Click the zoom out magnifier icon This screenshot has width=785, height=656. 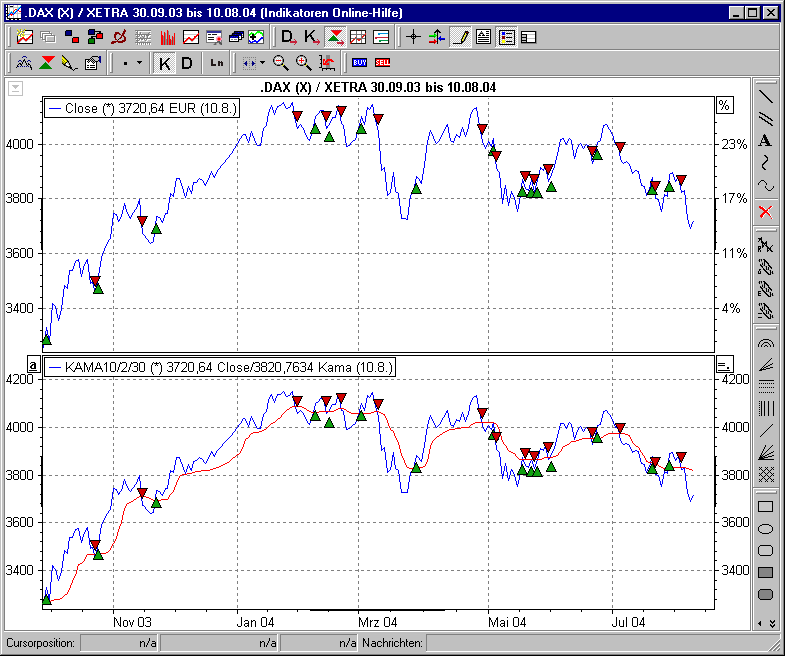(281, 63)
